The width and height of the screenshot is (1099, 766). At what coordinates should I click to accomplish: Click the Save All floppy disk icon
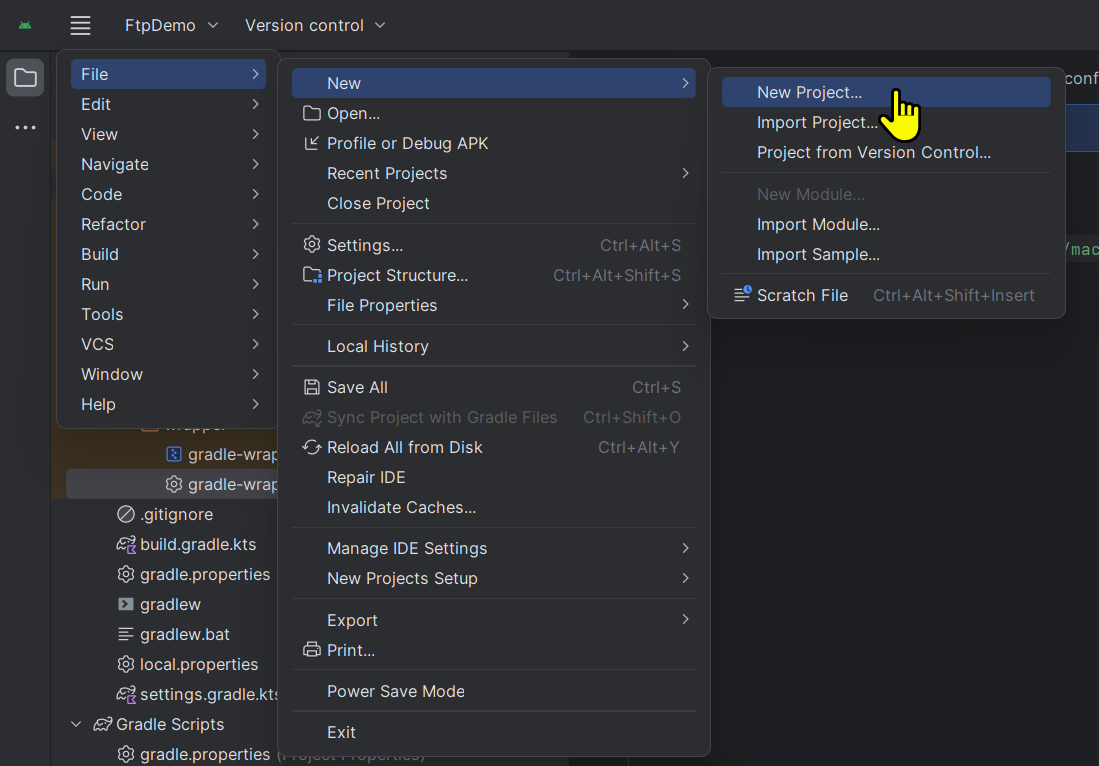click(x=312, y=388)
